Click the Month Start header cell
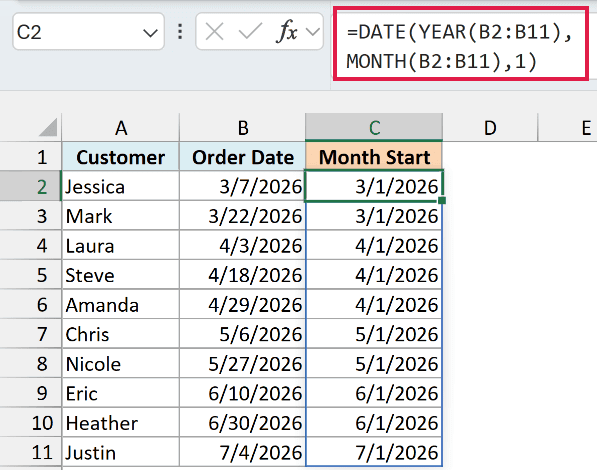 [374, 157]
